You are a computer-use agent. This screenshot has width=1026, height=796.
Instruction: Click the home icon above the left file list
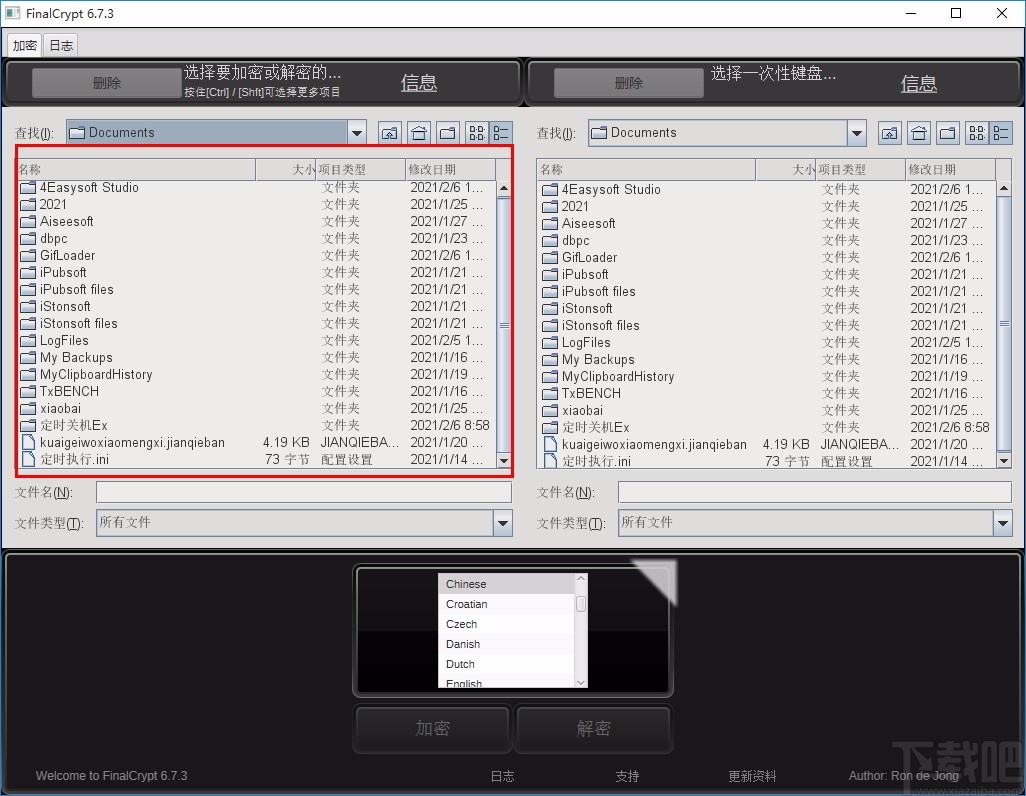point(418,132)
